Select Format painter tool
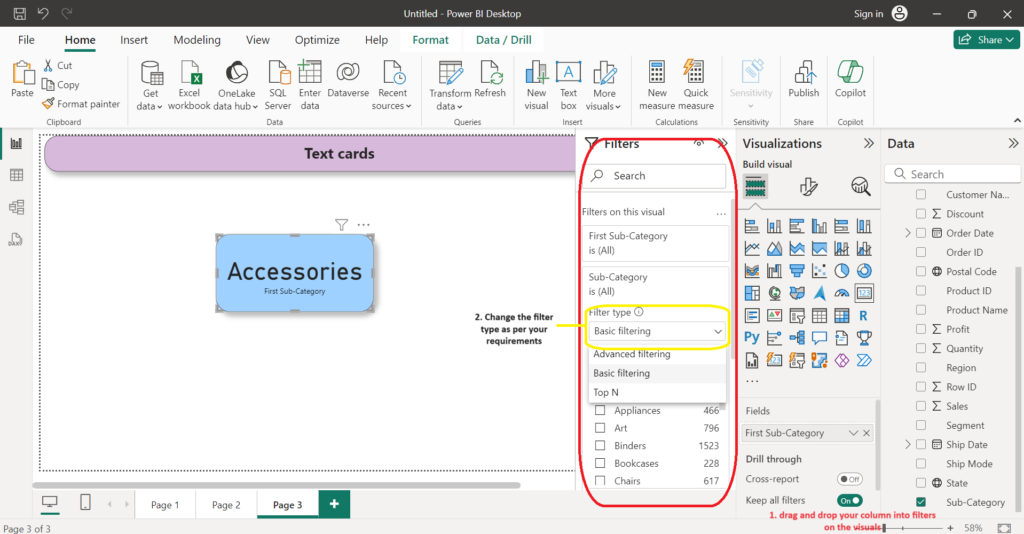Image resolution: width=1024 pixels, height=534 pixels. coord(81,104)
